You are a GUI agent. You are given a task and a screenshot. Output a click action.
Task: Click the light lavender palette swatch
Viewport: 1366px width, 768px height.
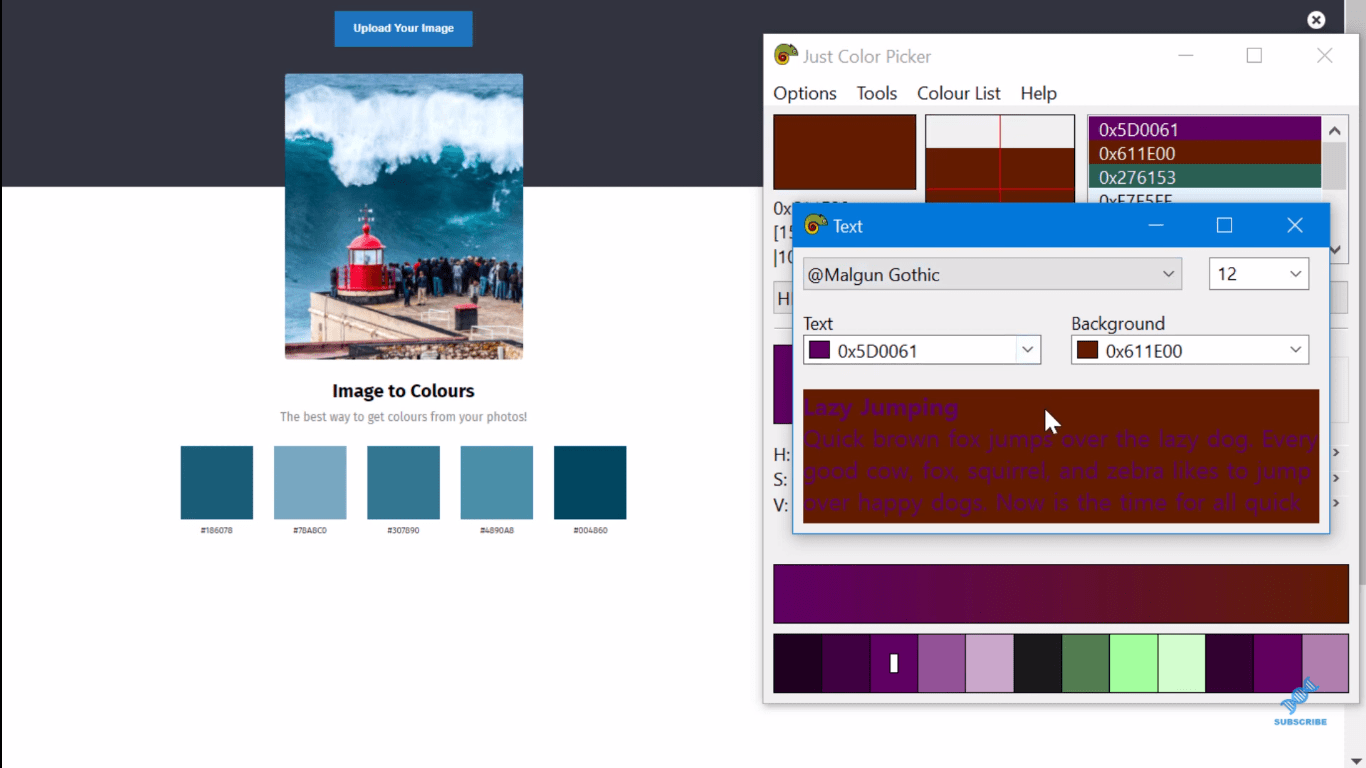click(x=990, y=663)
